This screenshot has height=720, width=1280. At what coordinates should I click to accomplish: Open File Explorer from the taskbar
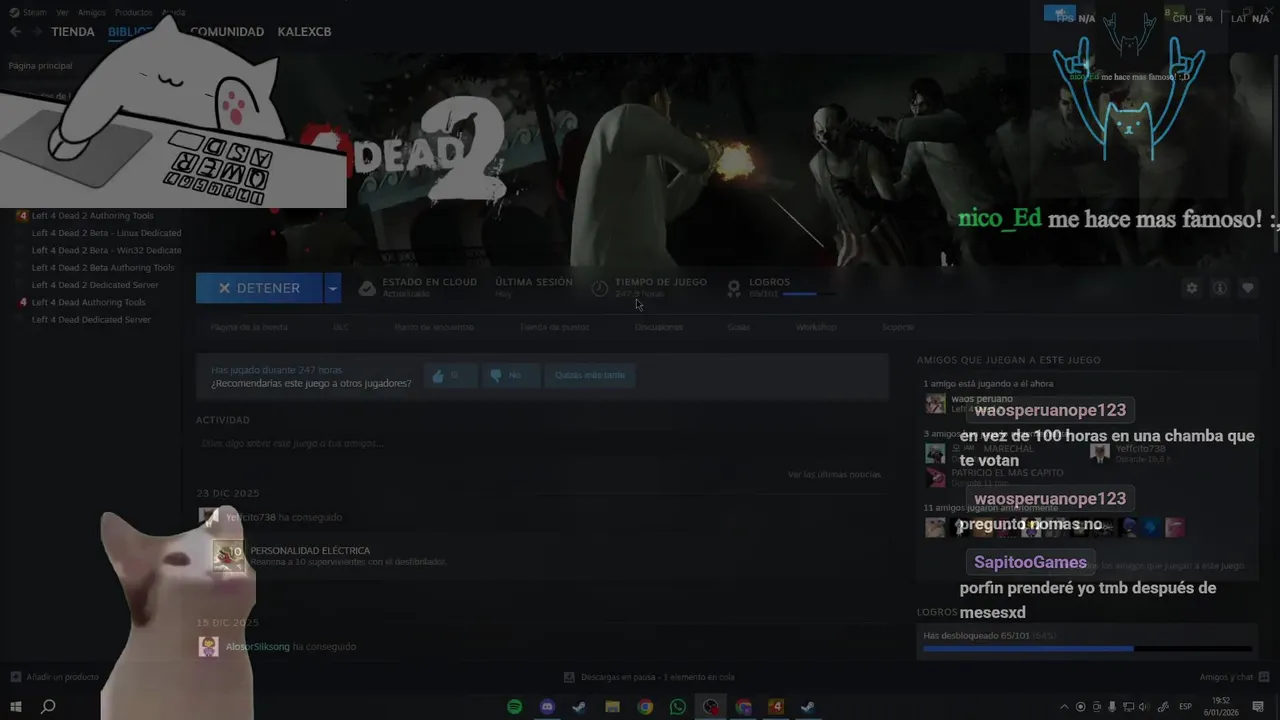pyautogui.click(x=612, y=707)
